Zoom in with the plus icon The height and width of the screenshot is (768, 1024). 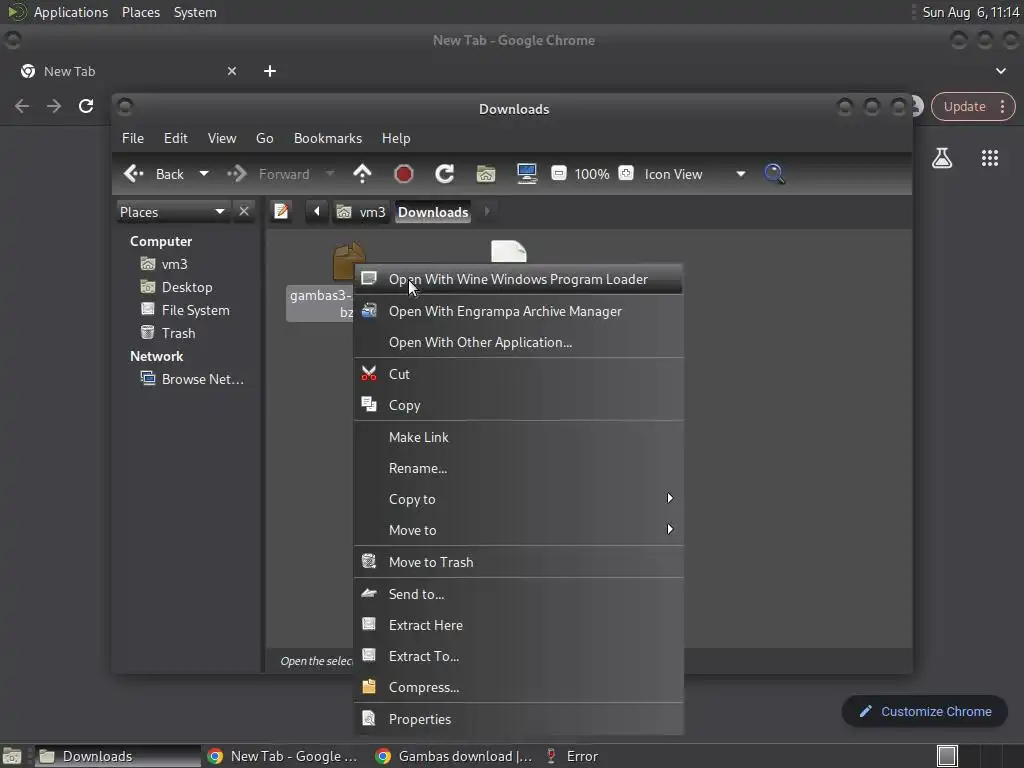(x=626, y=174)
